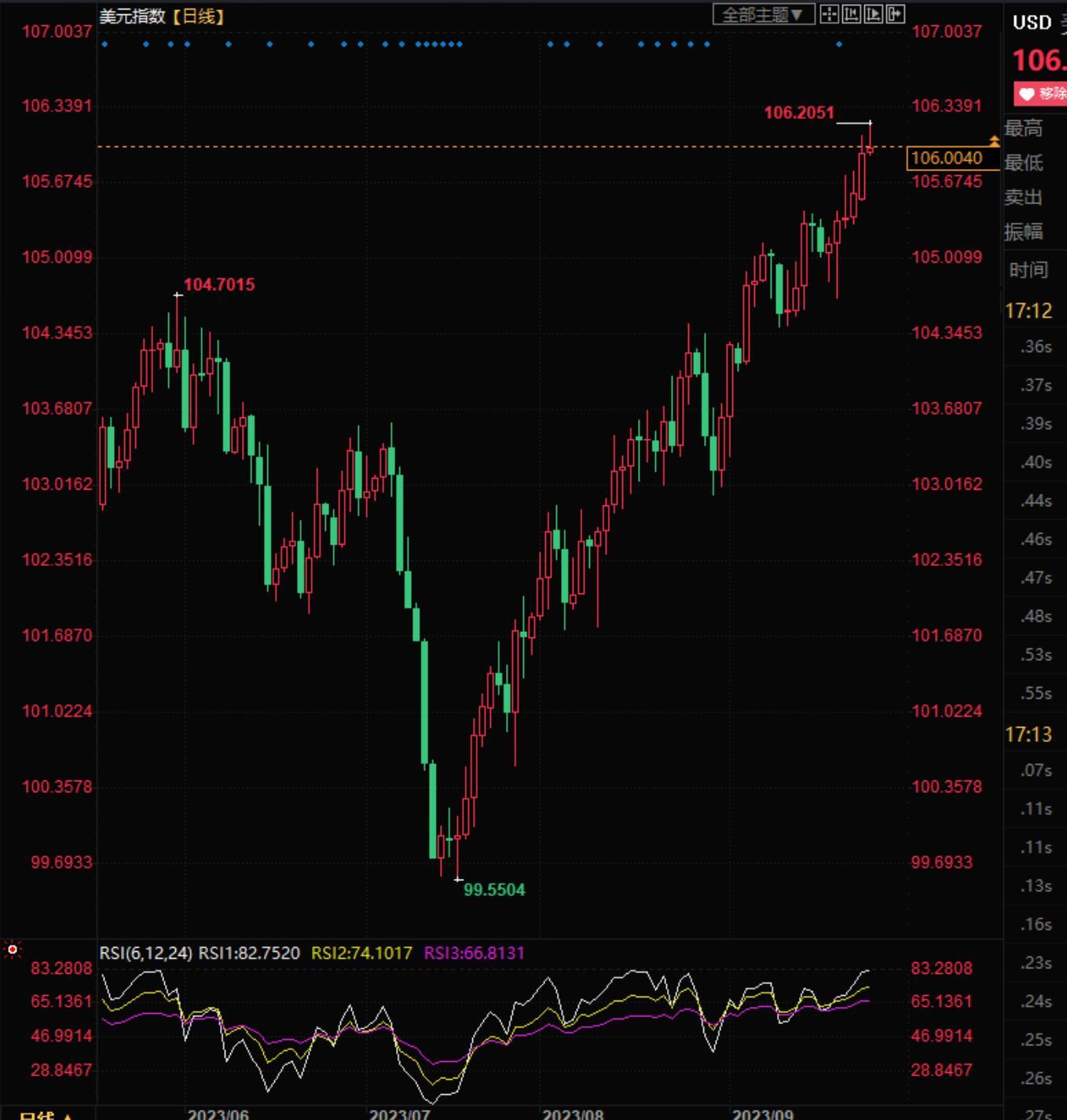Viewport: 1067px width, 1120px height.
Task: Click the 2023/08 date axis label
Action: 574,1114
